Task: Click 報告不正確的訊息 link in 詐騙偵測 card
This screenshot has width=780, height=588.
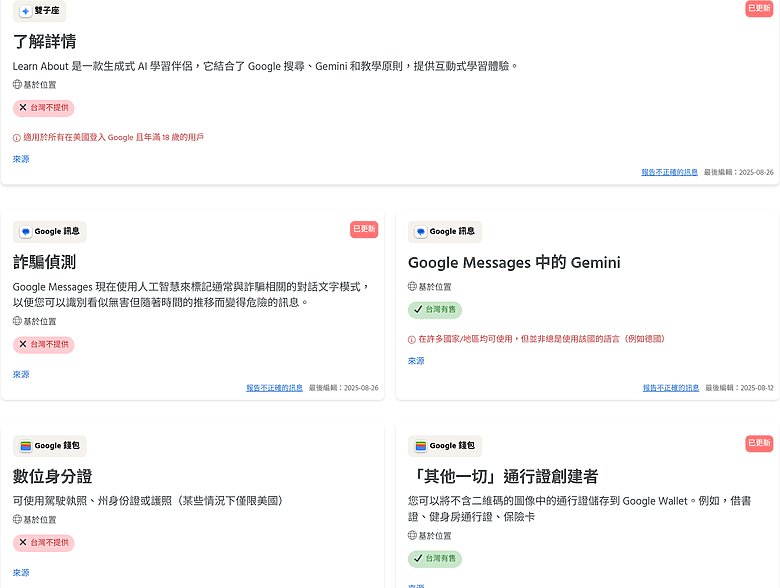Action: click(274, 388)
